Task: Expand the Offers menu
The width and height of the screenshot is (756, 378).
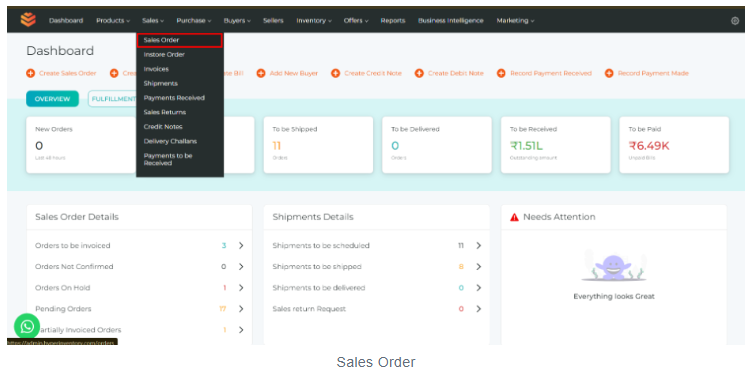Action: [x=356, y=21]
